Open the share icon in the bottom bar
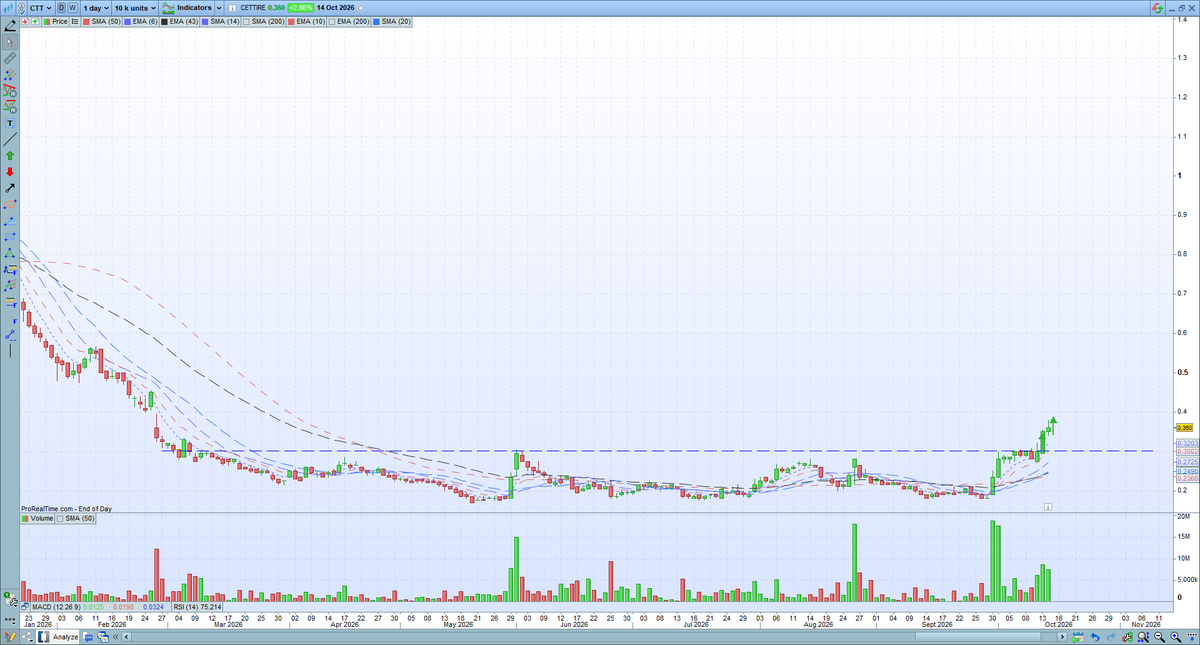 [x=27, y=637]
